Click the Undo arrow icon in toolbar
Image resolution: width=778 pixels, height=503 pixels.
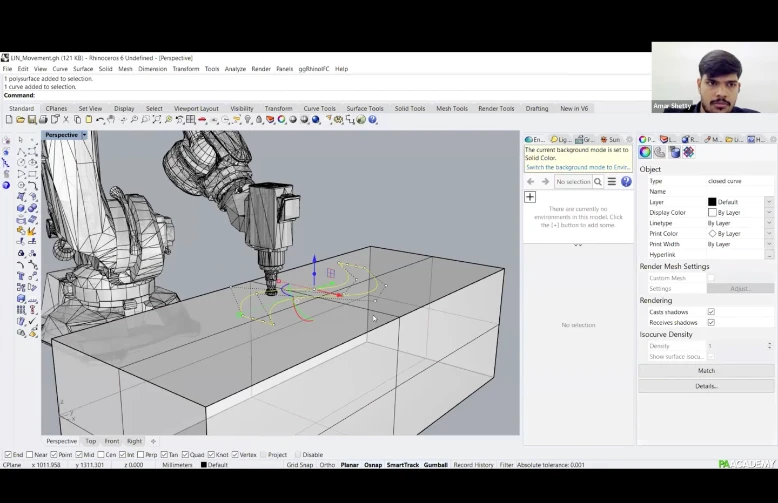coord(100,120)
